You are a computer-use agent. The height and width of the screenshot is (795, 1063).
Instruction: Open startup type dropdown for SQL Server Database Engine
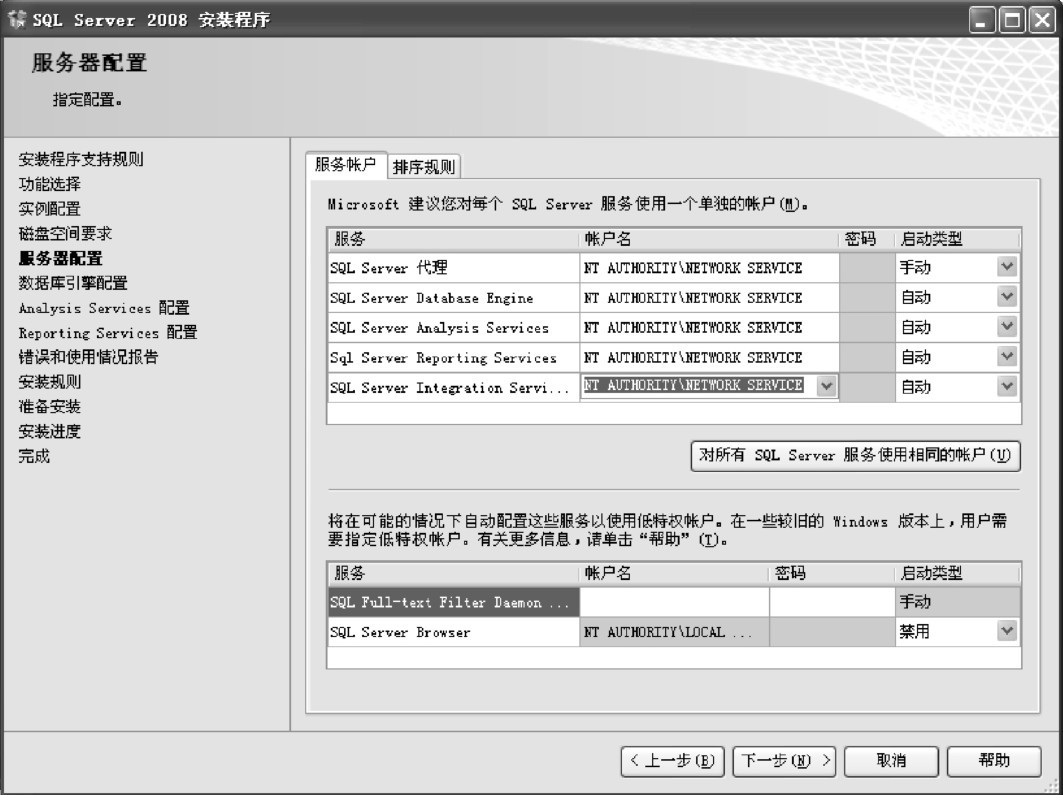click(x=1007, y=297)
